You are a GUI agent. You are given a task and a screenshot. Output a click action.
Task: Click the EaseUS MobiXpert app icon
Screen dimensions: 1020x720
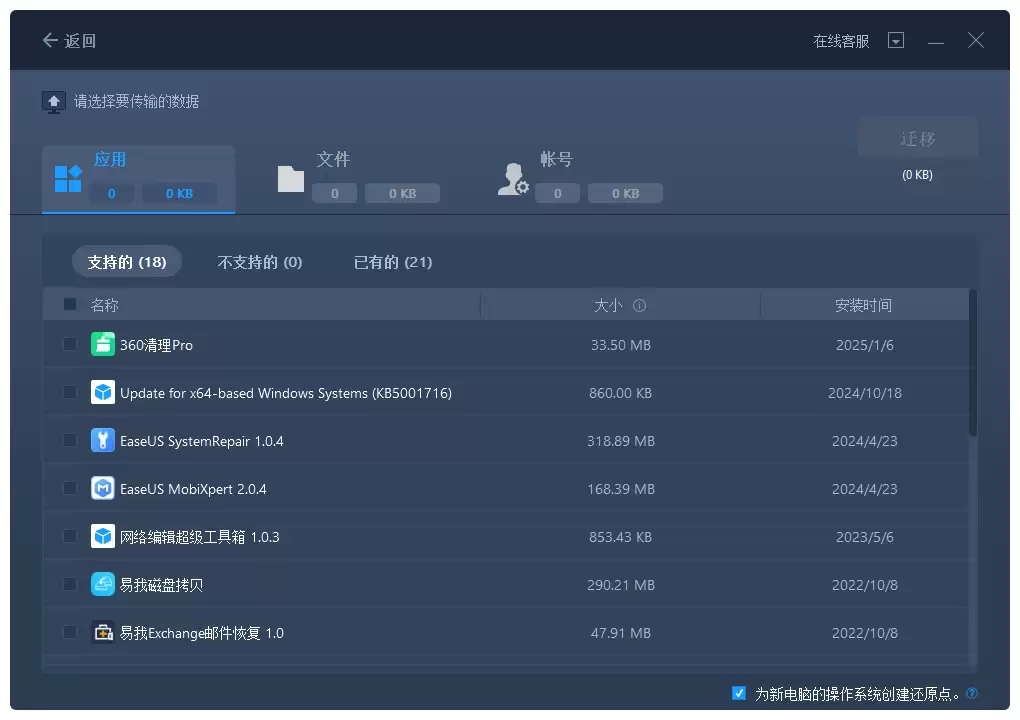point(102,488)
